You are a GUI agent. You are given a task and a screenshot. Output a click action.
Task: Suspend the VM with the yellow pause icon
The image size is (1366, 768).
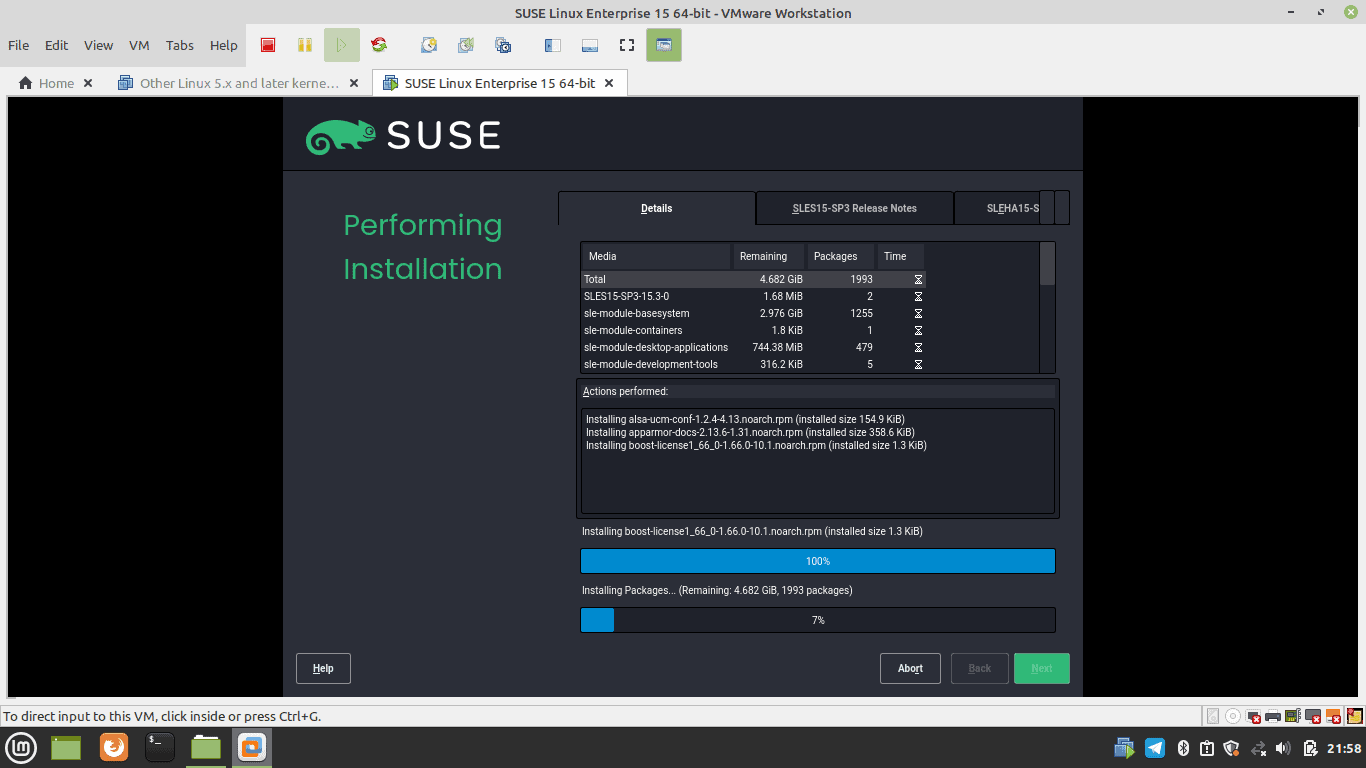click(x=305, y=45)
